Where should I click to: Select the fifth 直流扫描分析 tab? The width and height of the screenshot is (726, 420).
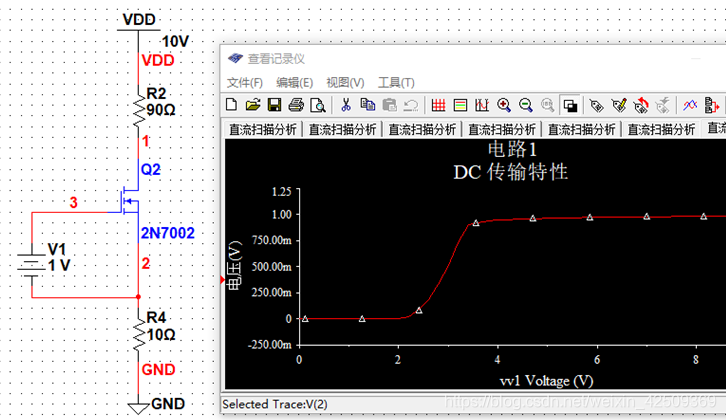pyautogui.click(x=582, y=130)
